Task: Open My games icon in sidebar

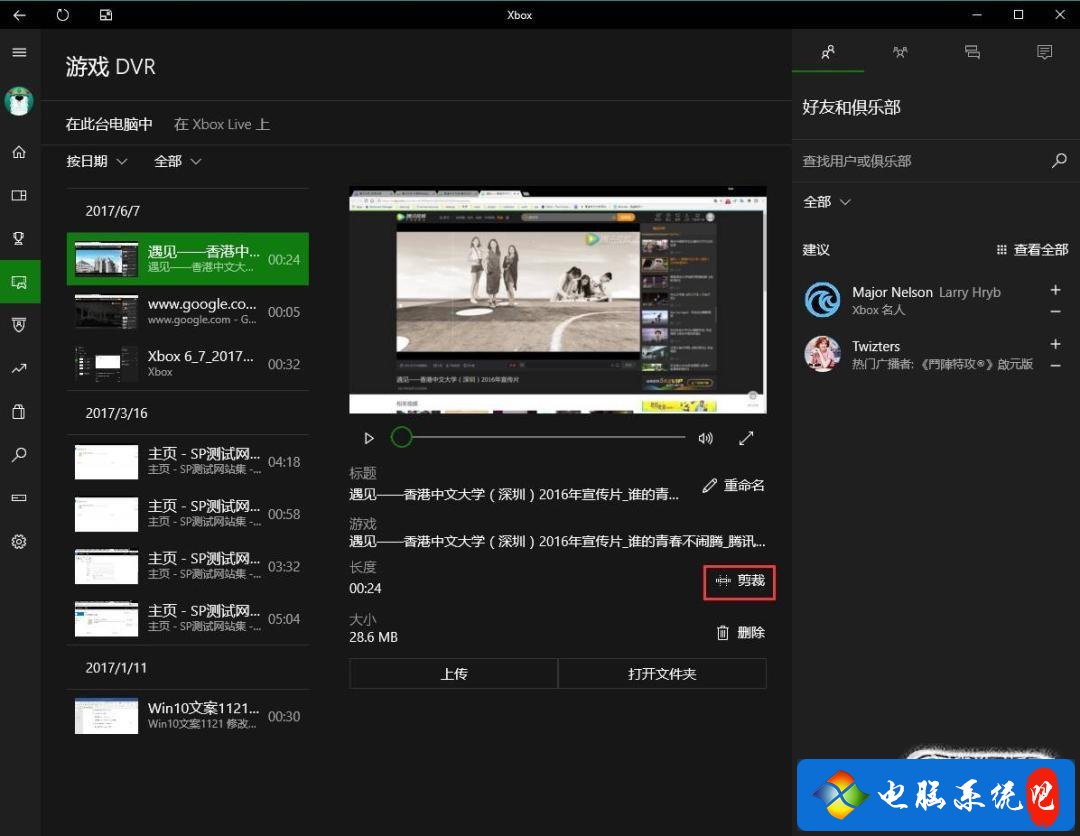Action: pyautogui.click(x=19, y=196)
